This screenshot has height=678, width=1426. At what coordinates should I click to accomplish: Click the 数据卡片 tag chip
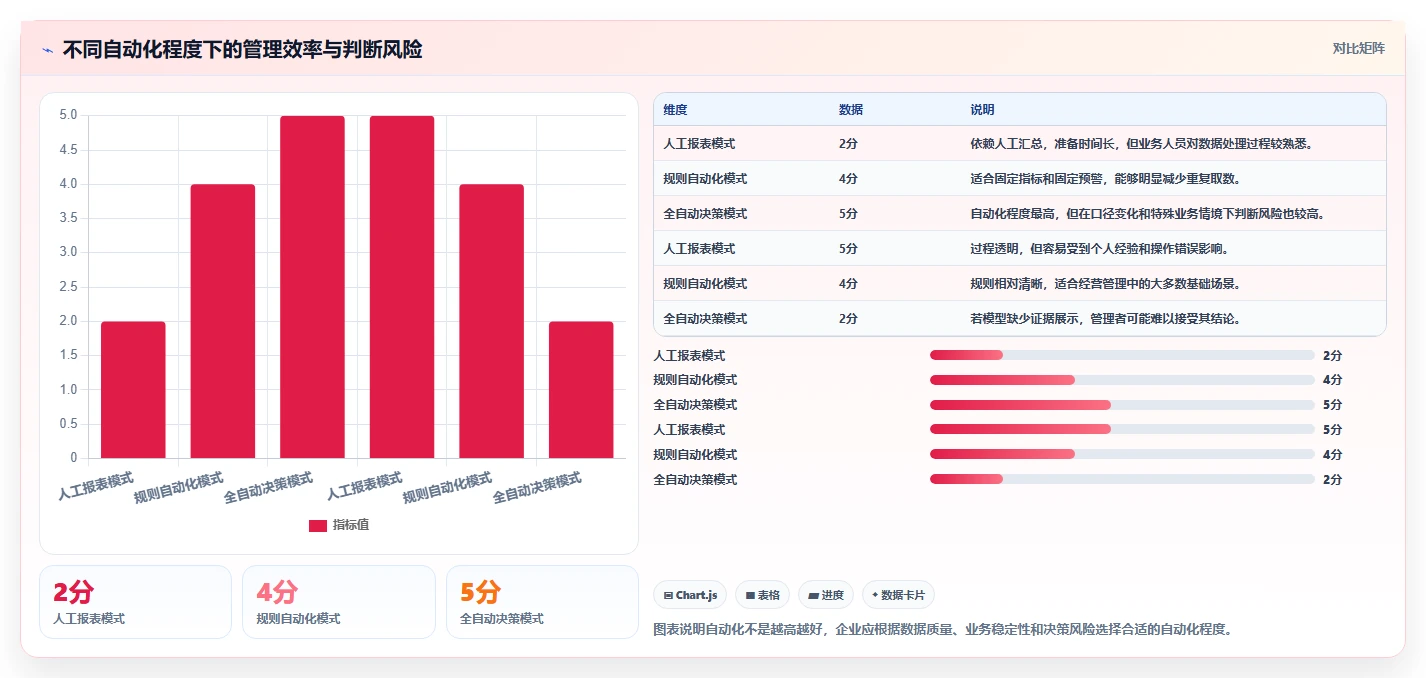coord(898,595)
